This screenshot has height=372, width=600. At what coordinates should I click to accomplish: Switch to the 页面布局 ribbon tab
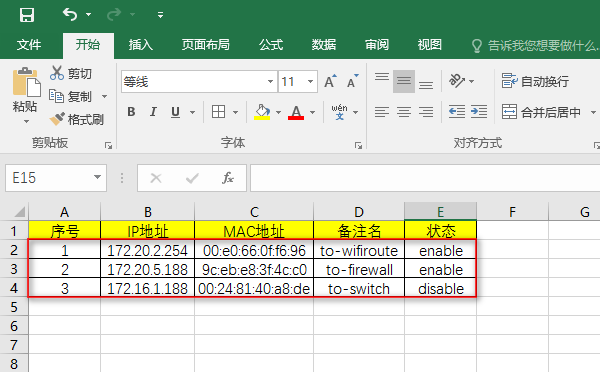pyautogui.click(x=205, y=45)
